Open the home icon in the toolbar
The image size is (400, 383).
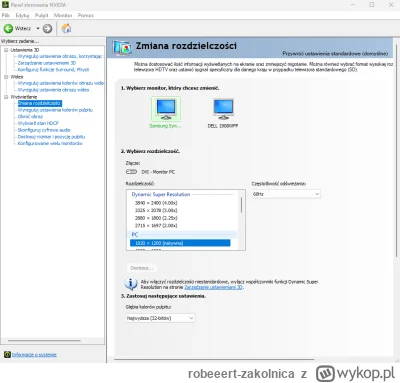66,28
